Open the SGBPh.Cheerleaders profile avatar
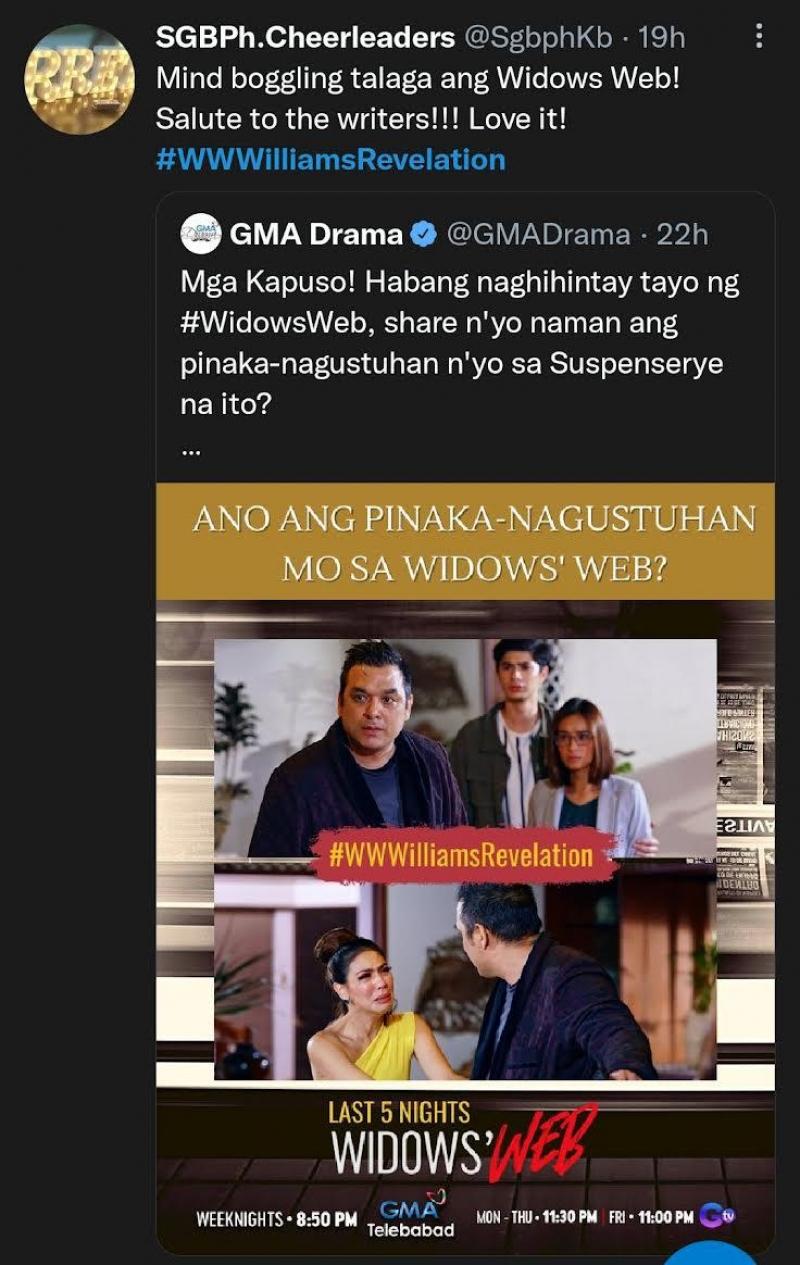The image size is (800, 1265). [79, 80]
